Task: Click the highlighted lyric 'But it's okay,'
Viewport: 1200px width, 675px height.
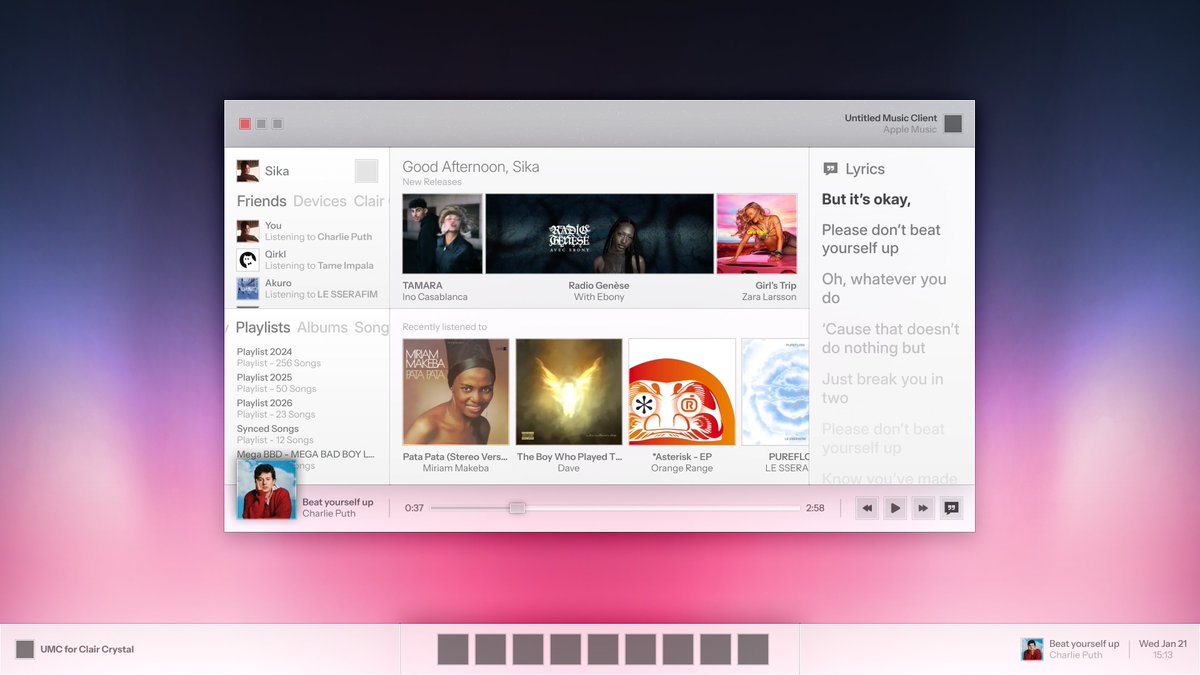Action: click(x=866, y=199)
